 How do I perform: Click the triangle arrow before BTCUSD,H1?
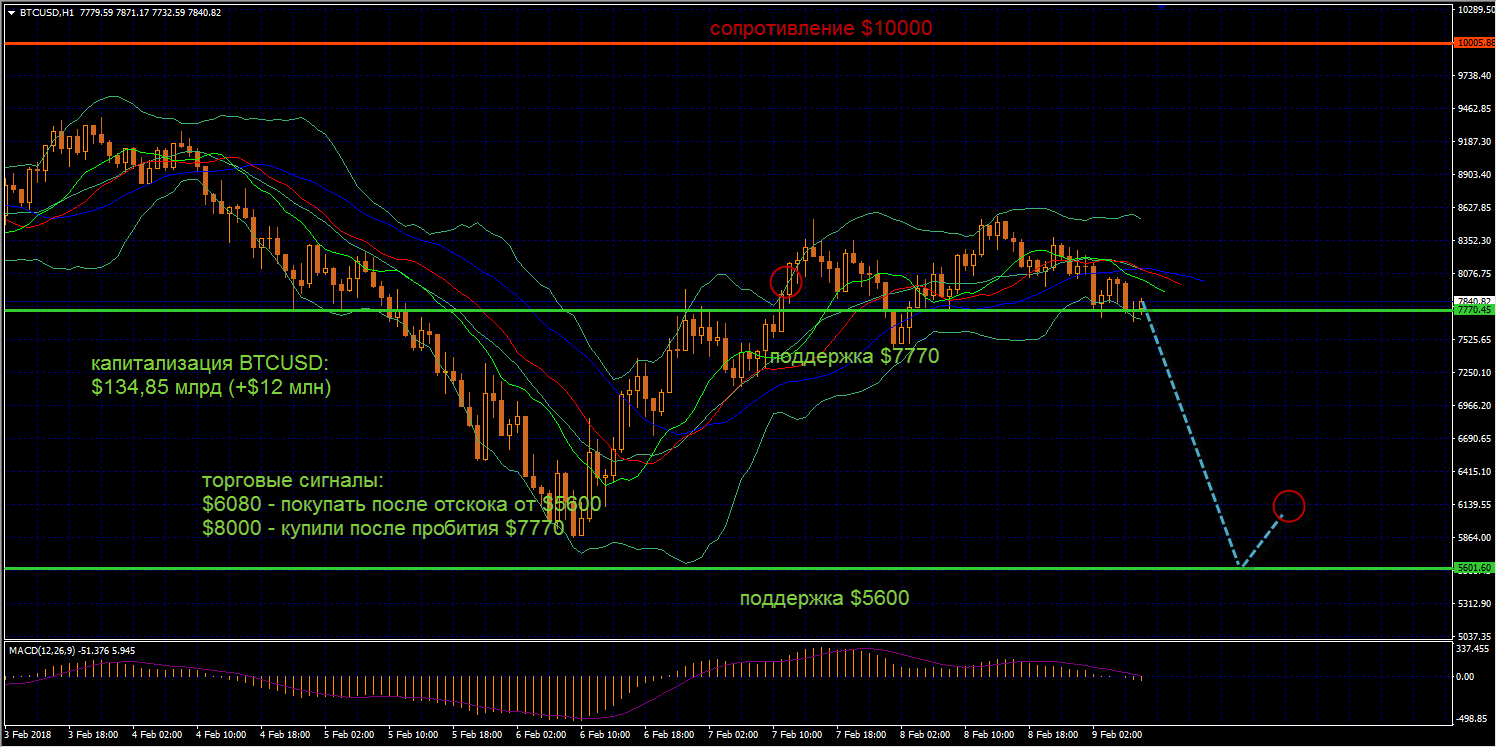11,13
